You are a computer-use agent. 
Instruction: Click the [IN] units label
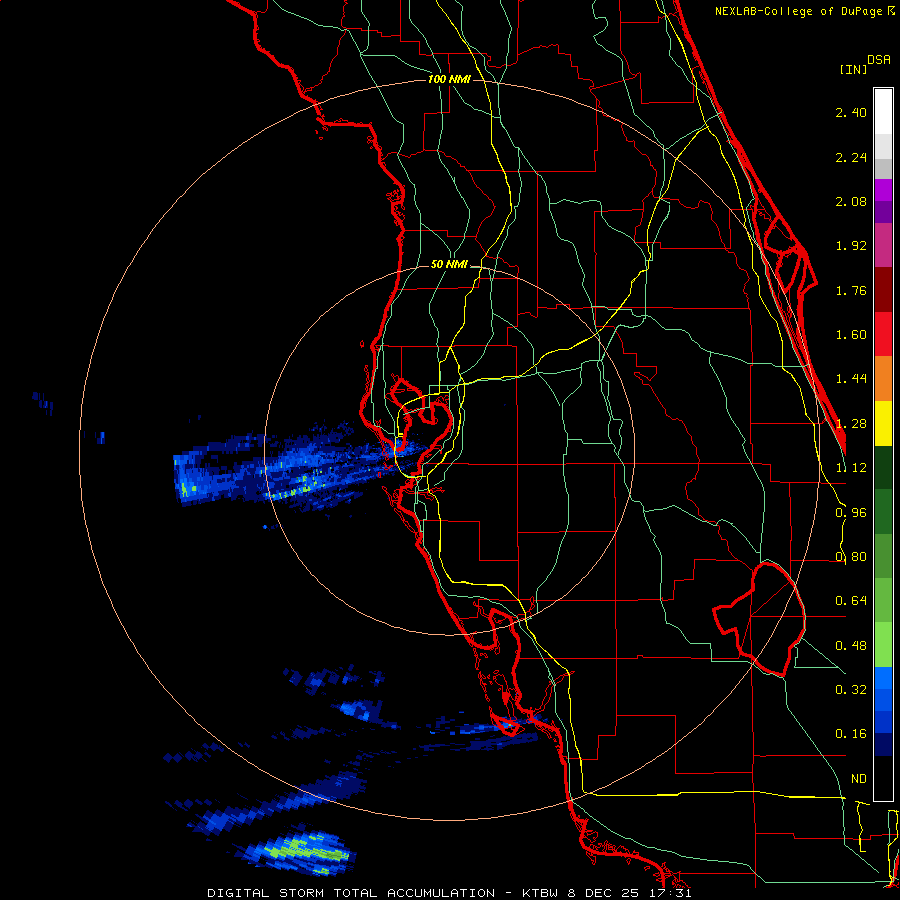tap(853, 69)
